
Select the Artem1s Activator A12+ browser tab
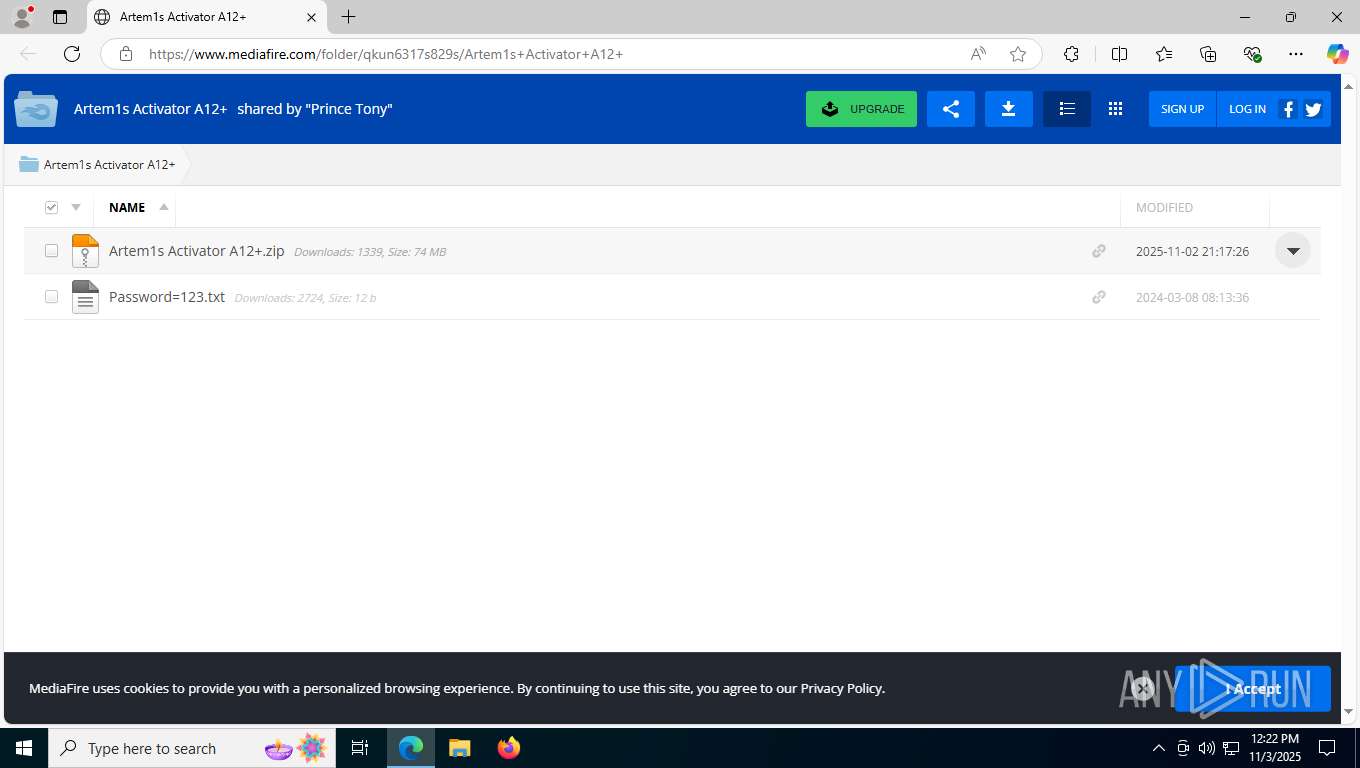(x=206, y=17)
